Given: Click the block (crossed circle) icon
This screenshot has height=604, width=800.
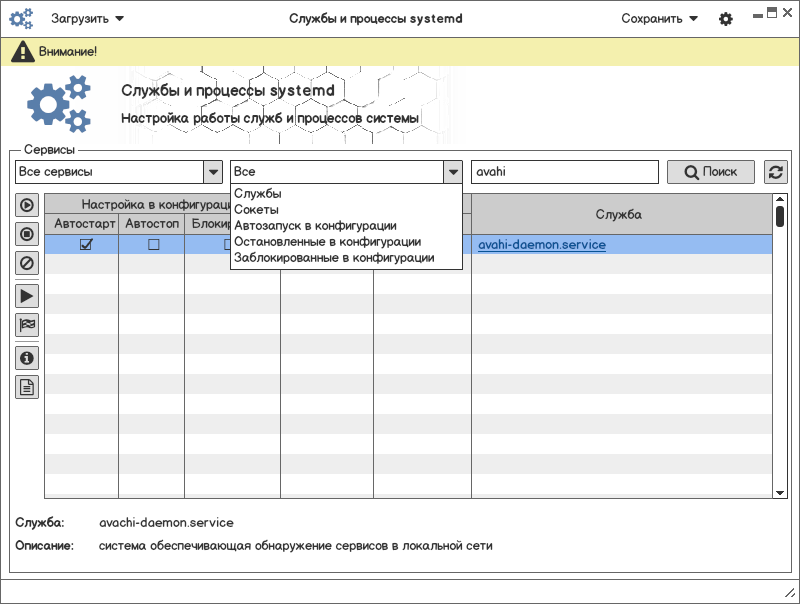Looking at the screenshot, I should pos(27,264).
